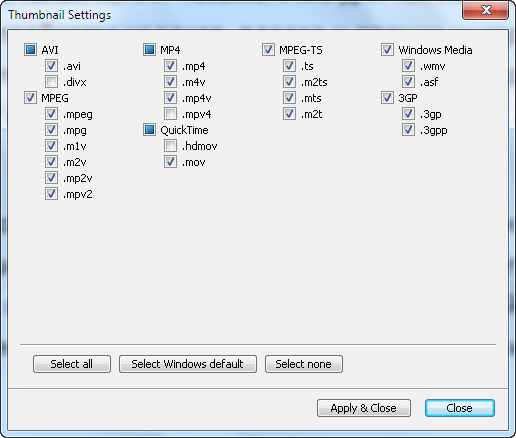The width and height of the screenshot is (516, 438).
Task: Click the Select all button
Action: [72, 364]
